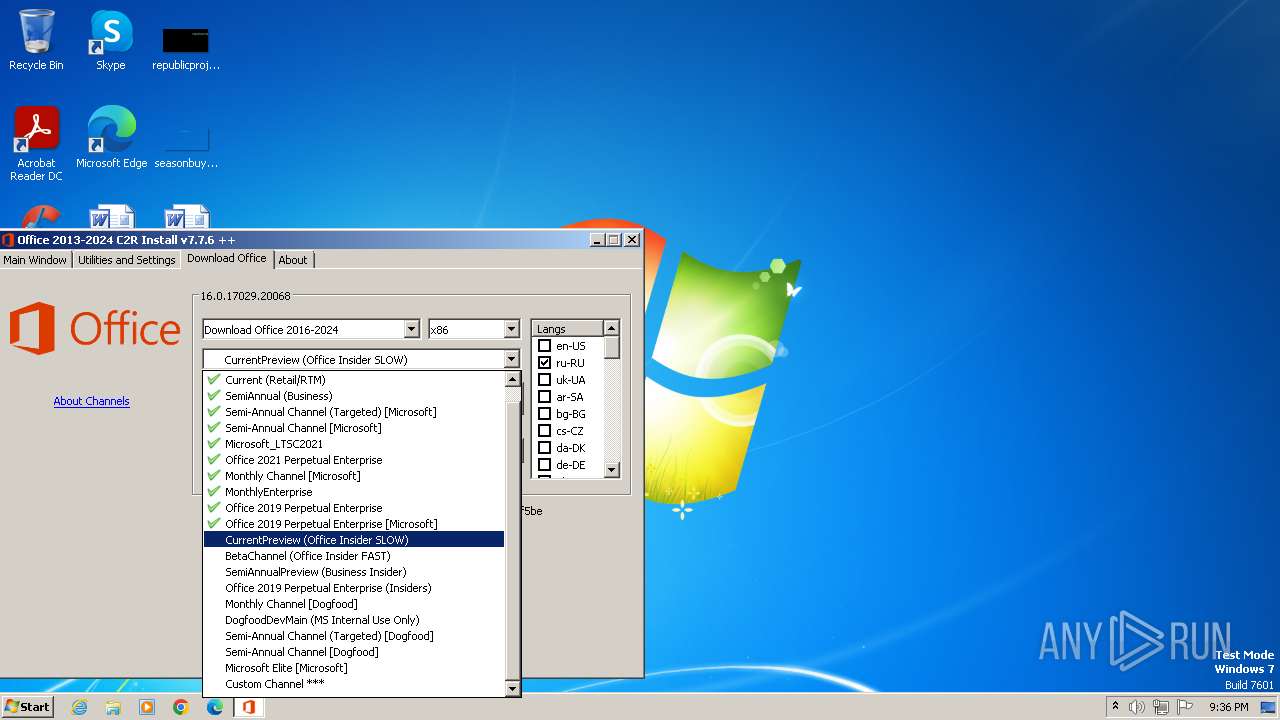Open the network tray icon

point(1160,707)
